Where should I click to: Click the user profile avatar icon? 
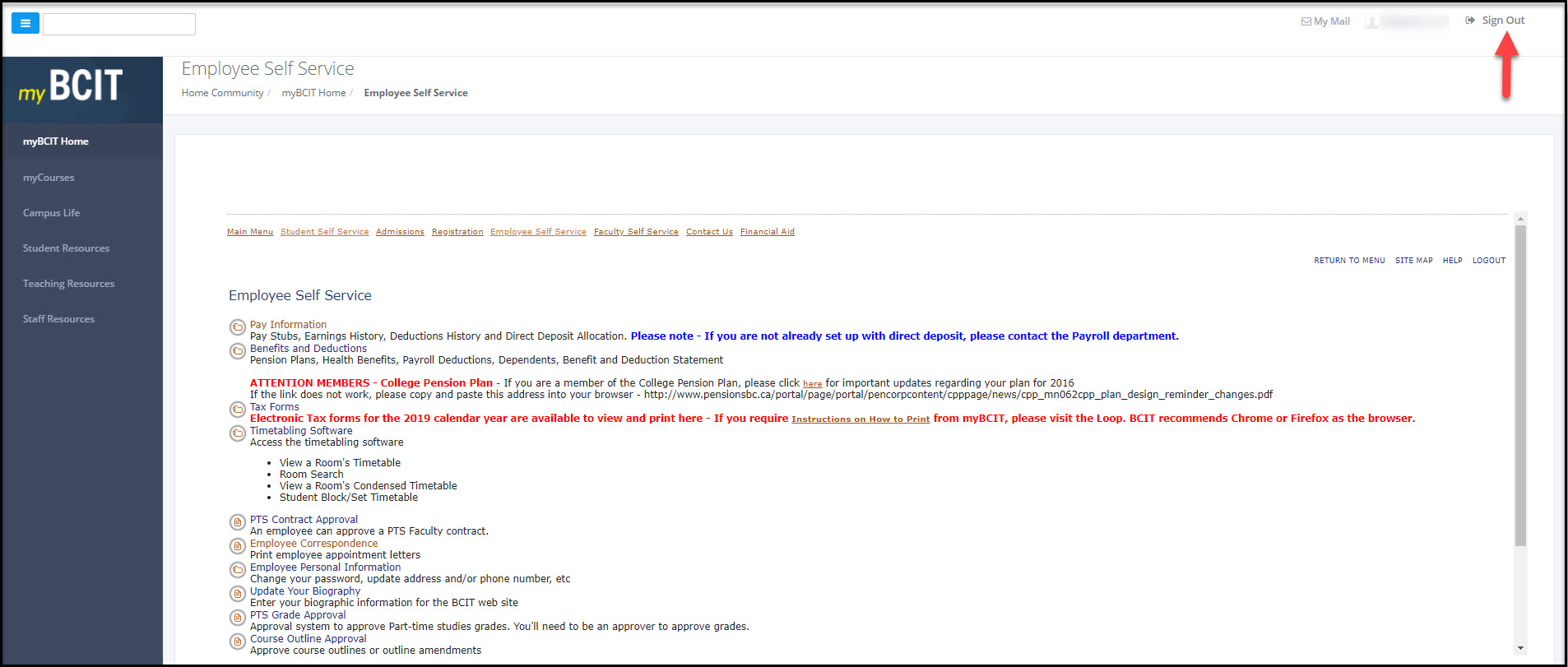(1371, 21)
